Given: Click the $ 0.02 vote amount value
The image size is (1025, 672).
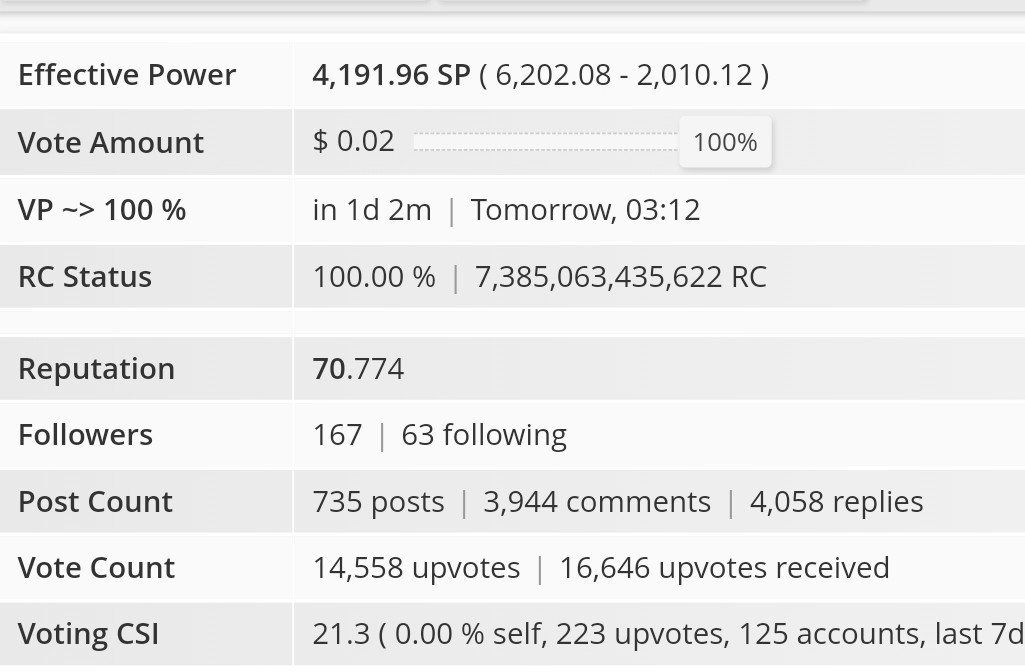Looking at the screenshot, I should click(354, 141).
